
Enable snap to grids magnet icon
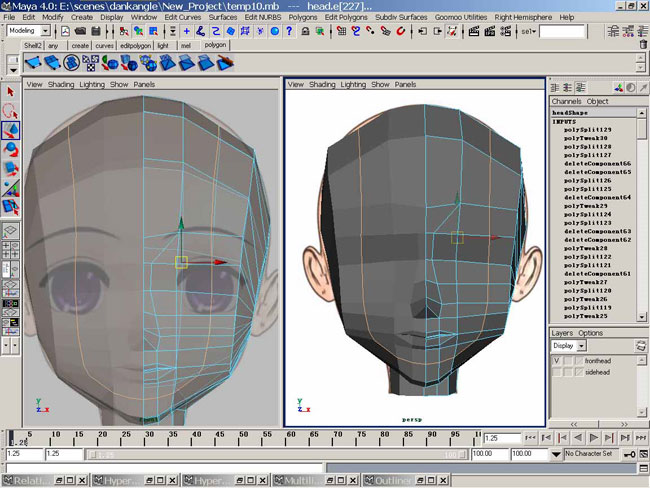pyautogui.click(x=341, y=31)
